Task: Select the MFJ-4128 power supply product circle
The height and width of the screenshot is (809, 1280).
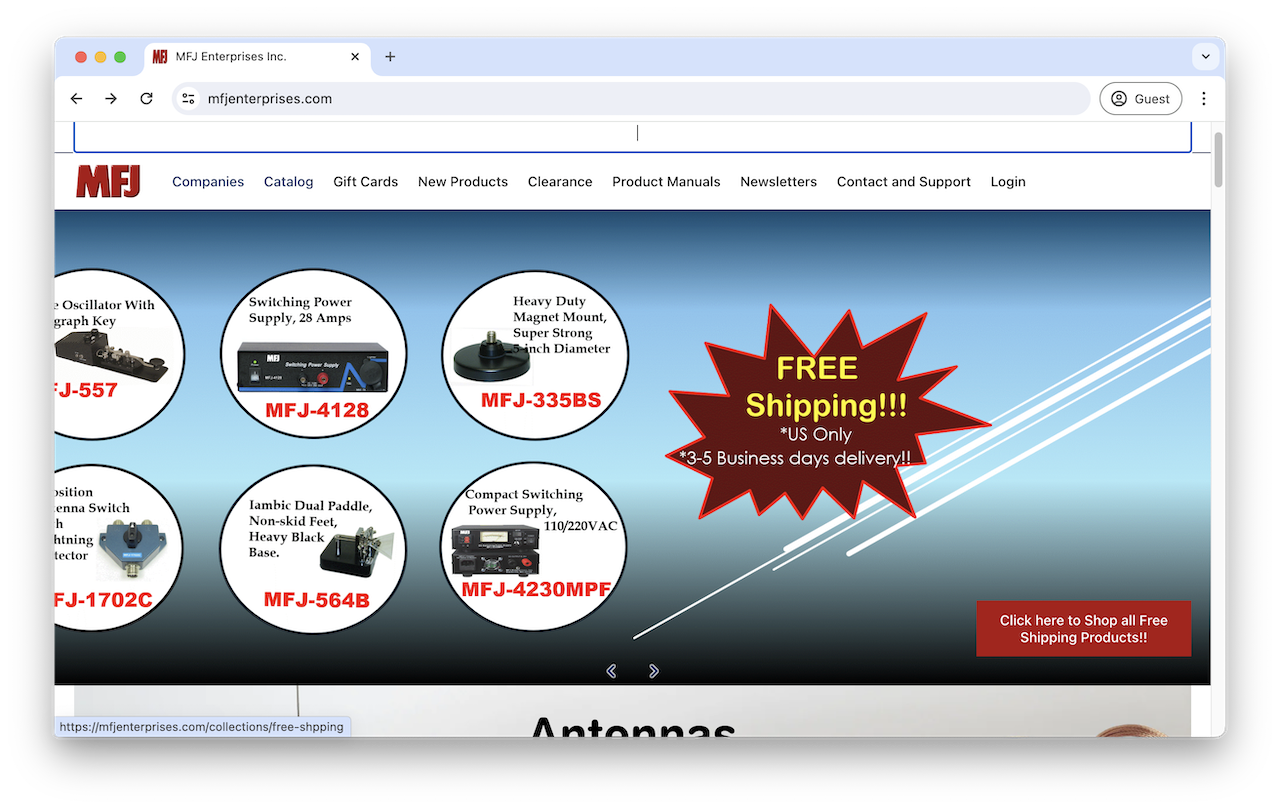Action: point(313,353)
